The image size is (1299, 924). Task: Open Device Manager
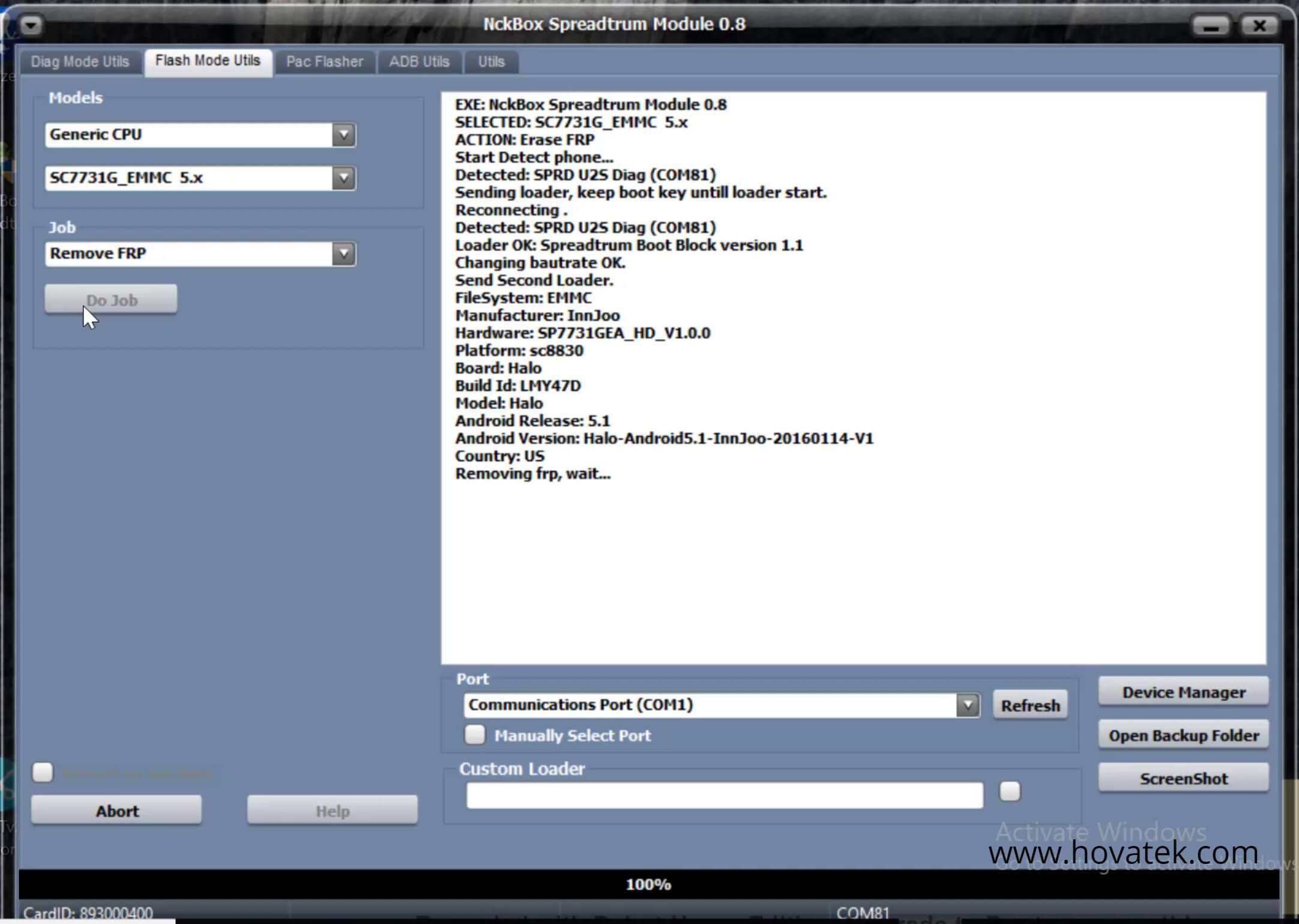[1183, 692]
